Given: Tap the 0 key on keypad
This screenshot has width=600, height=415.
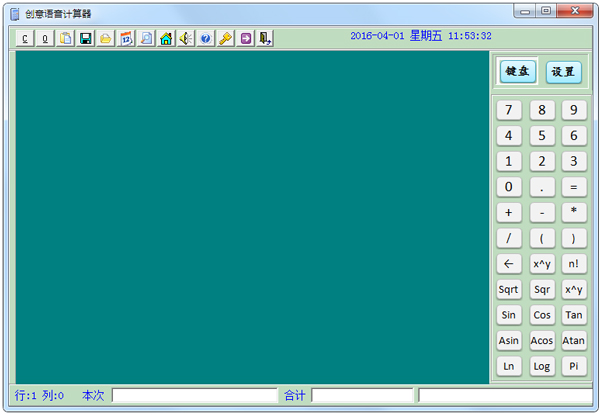Looking at the screenshot, I should pos(509,187).
